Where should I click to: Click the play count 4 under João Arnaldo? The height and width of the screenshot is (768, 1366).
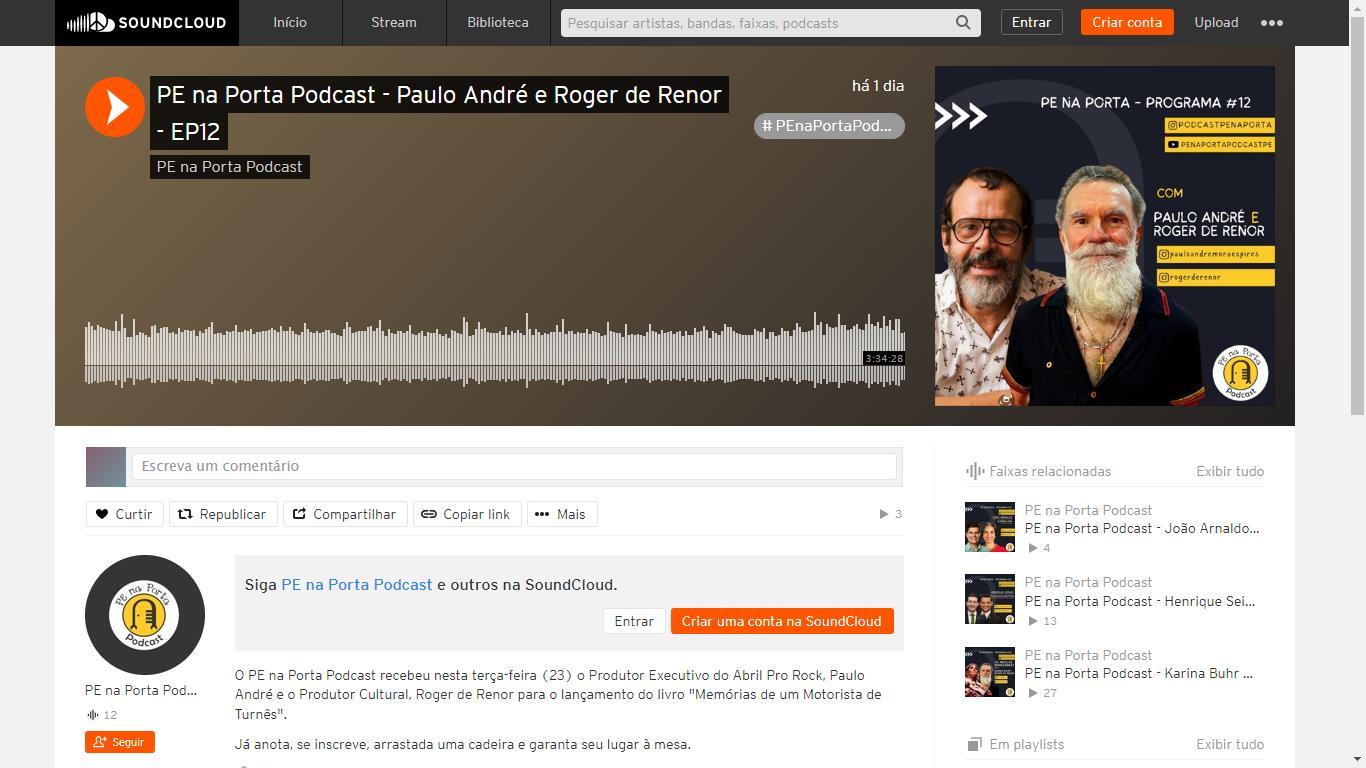pyautogui.click(x=1039, y=548)
